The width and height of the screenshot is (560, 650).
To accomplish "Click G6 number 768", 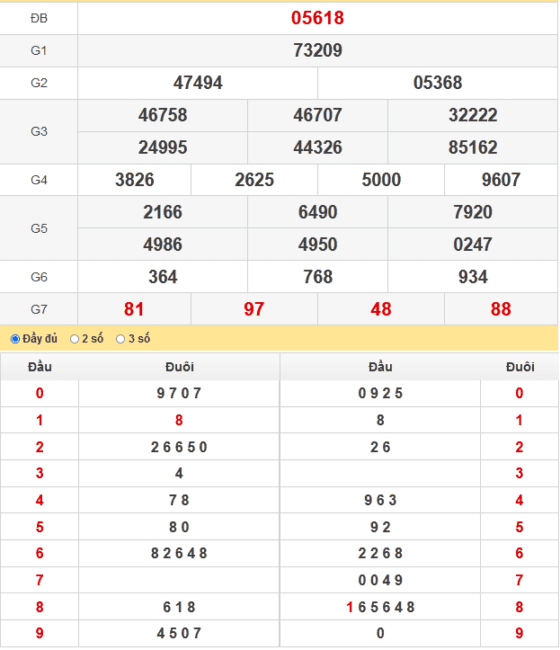I will 318,276.
